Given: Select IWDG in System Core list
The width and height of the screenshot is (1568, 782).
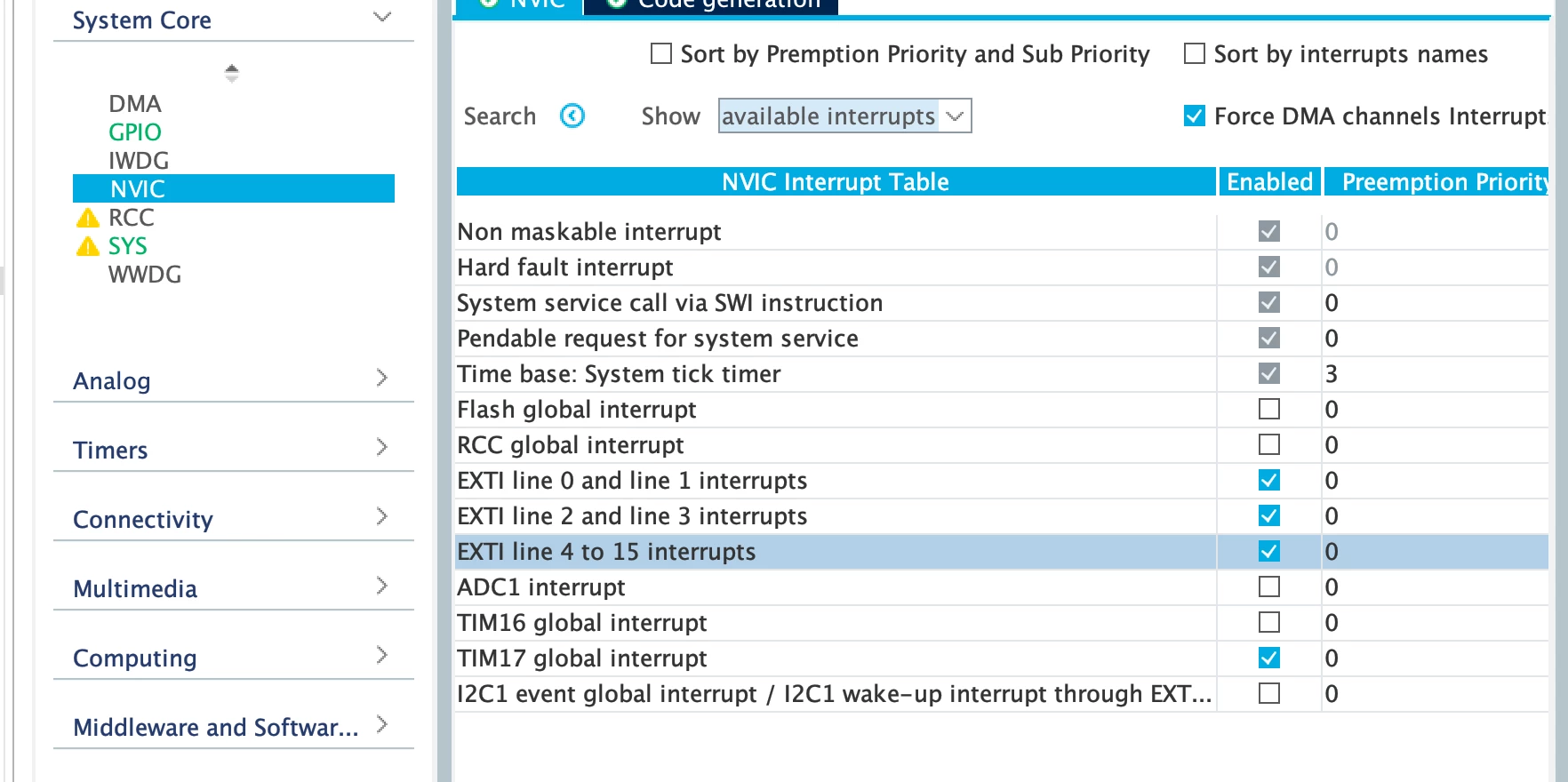Looking at the screenshot, I should pyautogui.click(x=139, y=161).
